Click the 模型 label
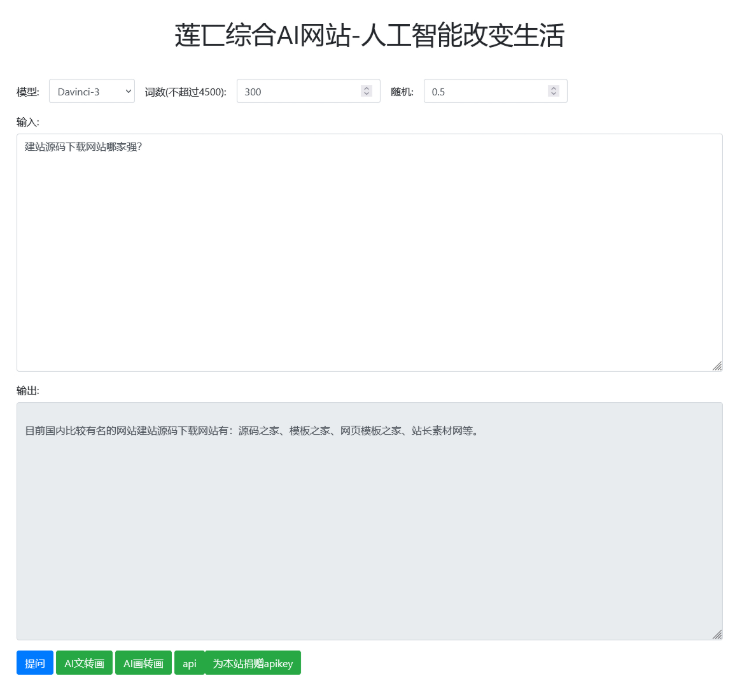 pos(28,92)
